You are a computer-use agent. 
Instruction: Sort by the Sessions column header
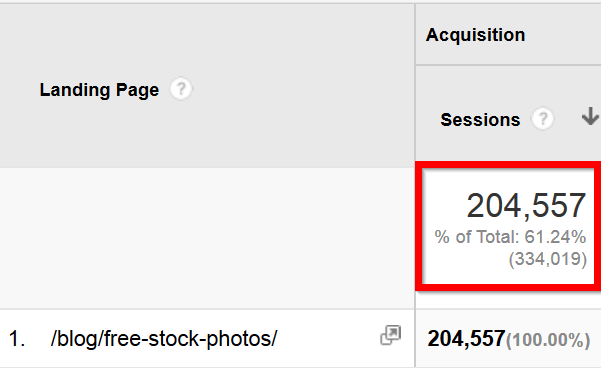click(x=480, y=120)
